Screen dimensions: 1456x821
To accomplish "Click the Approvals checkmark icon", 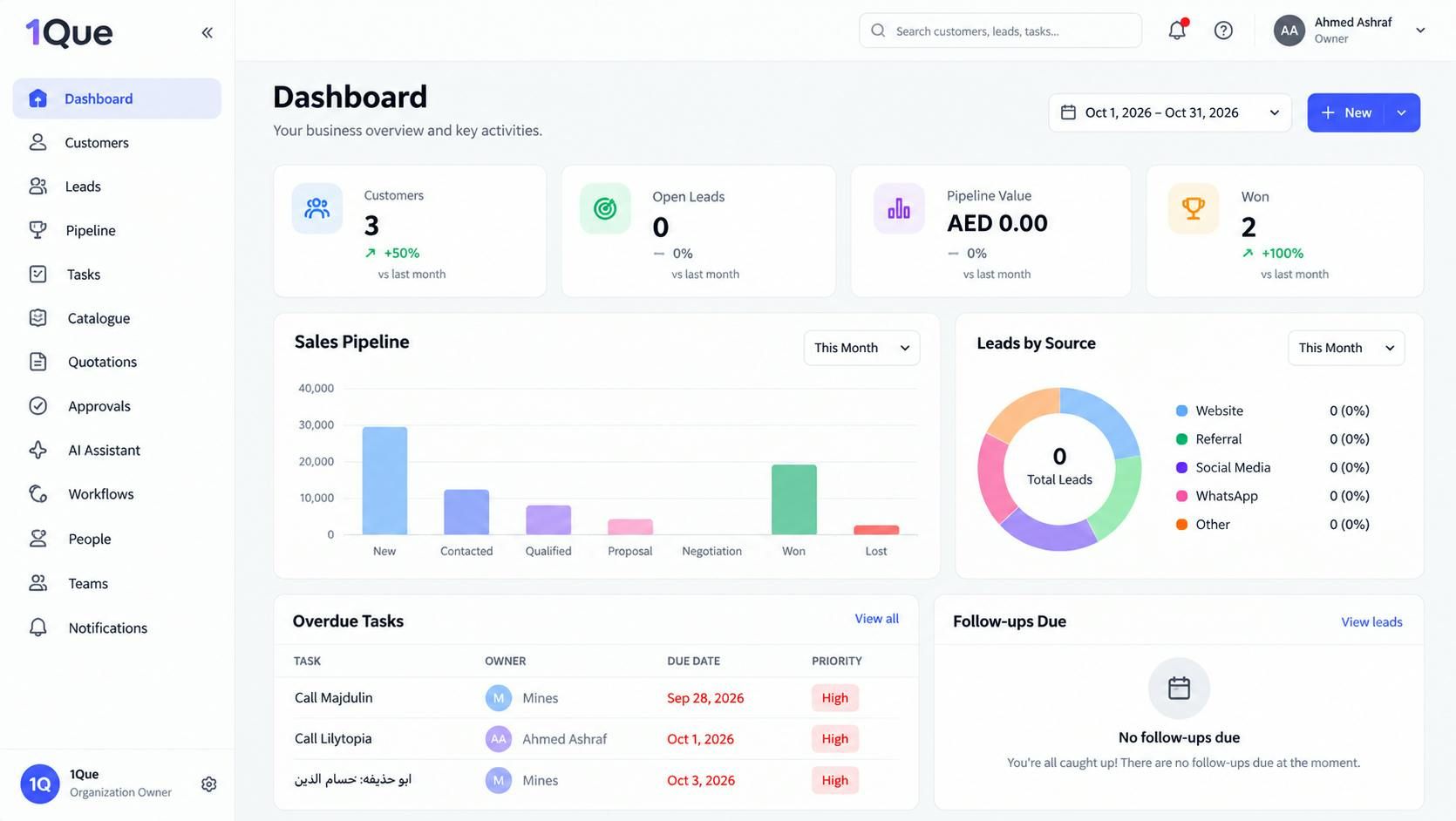I will pyautogui.click(x=37, y=405).
